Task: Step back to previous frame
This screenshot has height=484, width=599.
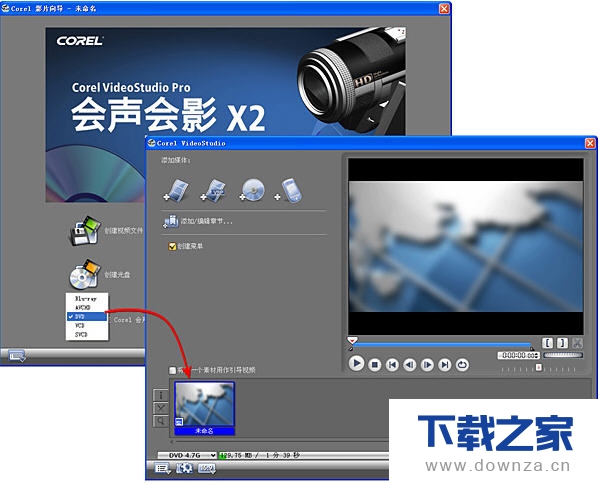Action: (410, 365)
